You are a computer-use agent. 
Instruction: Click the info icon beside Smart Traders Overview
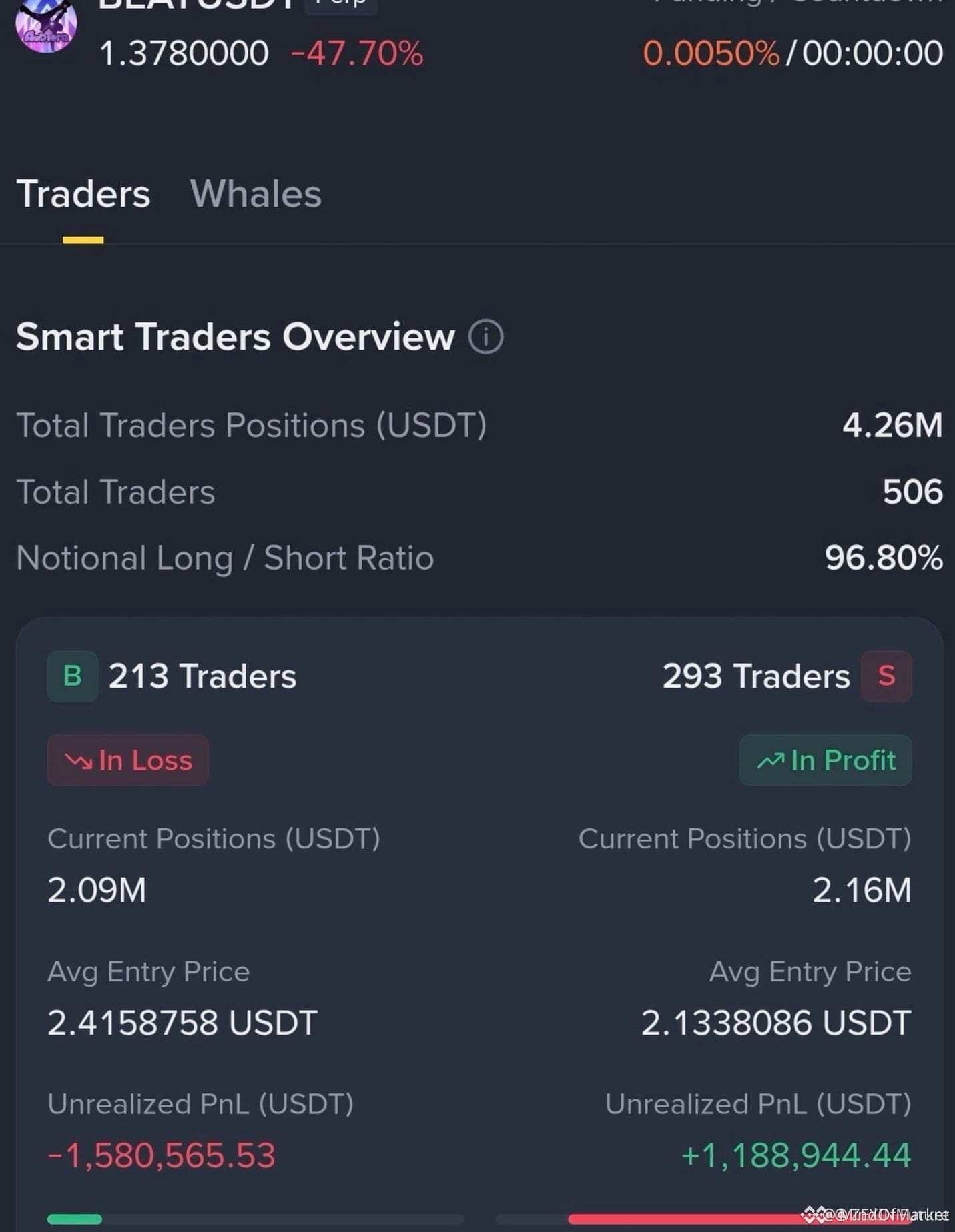(x=485, y=336)
